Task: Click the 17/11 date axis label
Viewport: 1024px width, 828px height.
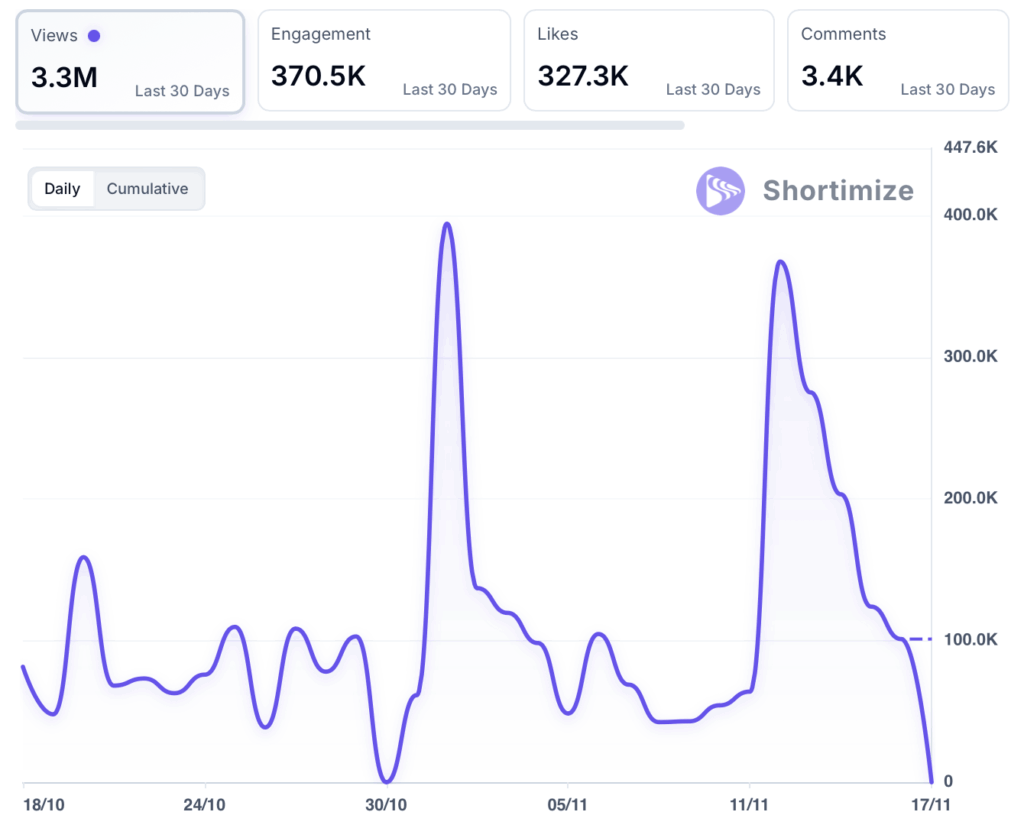Action: 931,803
